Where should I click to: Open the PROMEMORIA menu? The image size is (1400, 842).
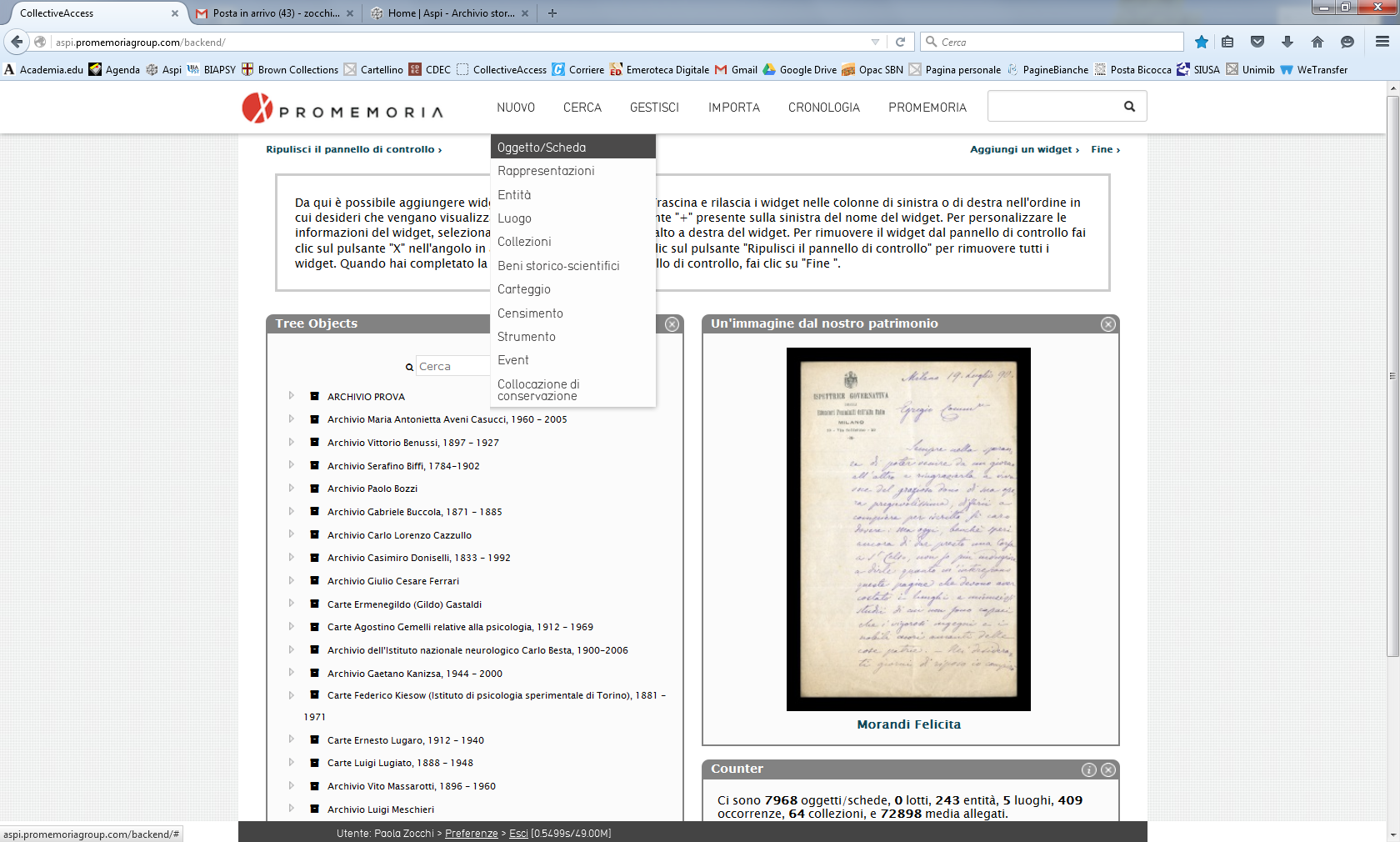(x=927, y=108)
